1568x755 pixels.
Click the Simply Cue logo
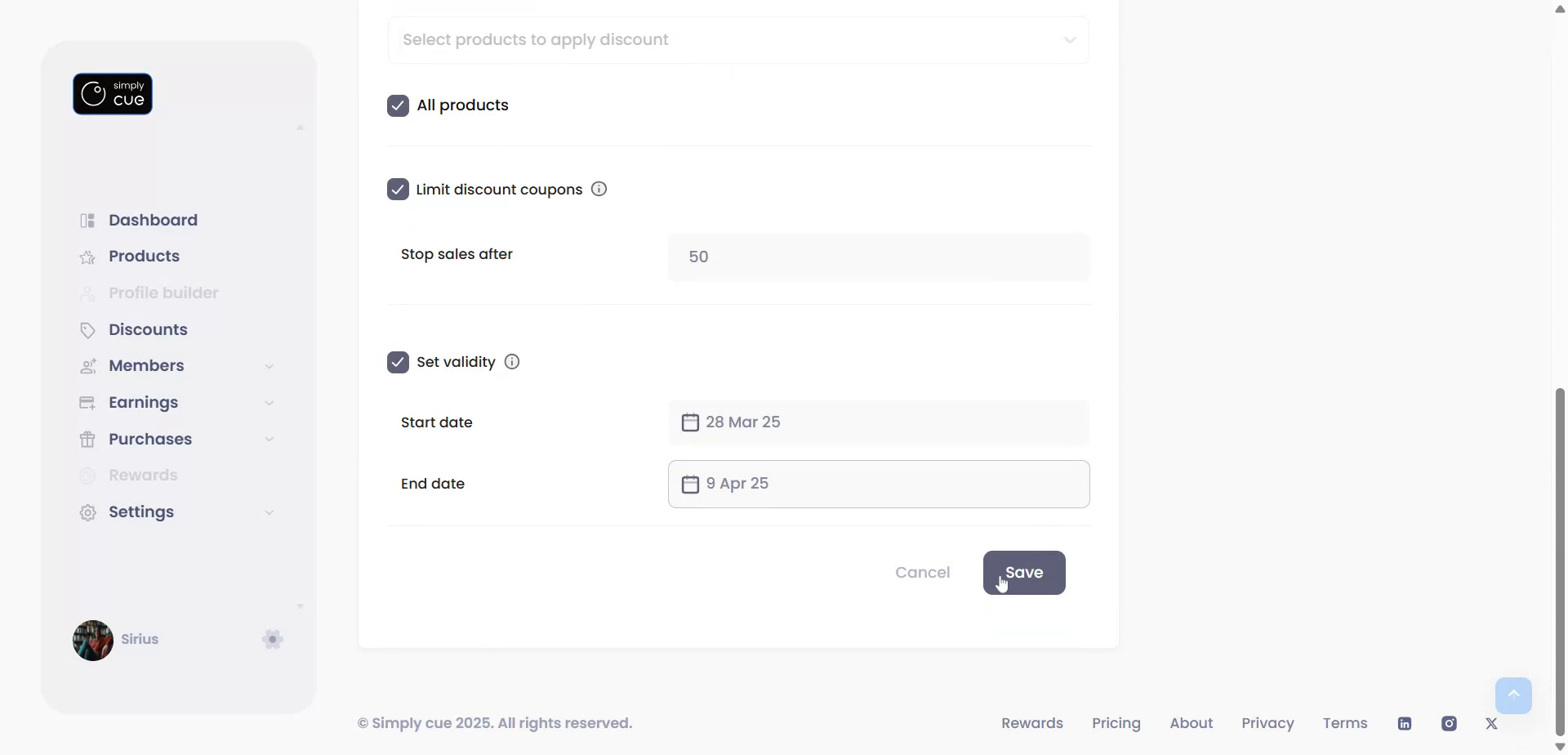(x=113, y=94)
